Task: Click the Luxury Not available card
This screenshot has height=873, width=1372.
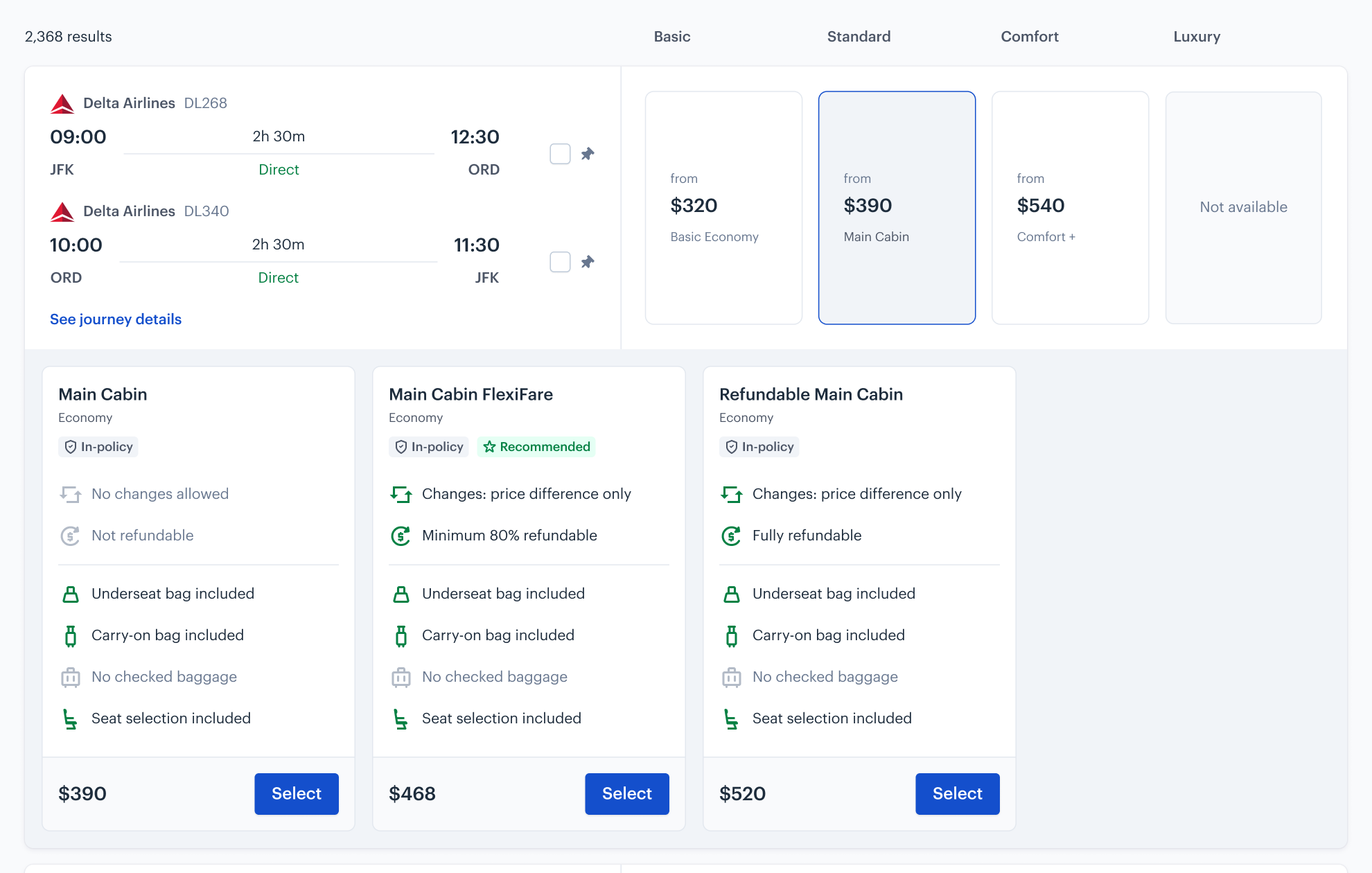Action: click(x=1243, y=208)
